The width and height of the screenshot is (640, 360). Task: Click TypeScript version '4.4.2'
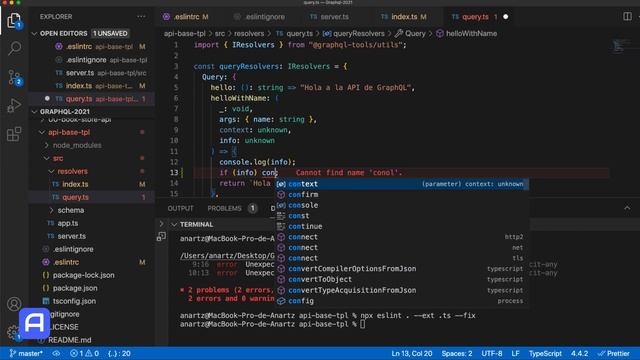coord(579,353)
